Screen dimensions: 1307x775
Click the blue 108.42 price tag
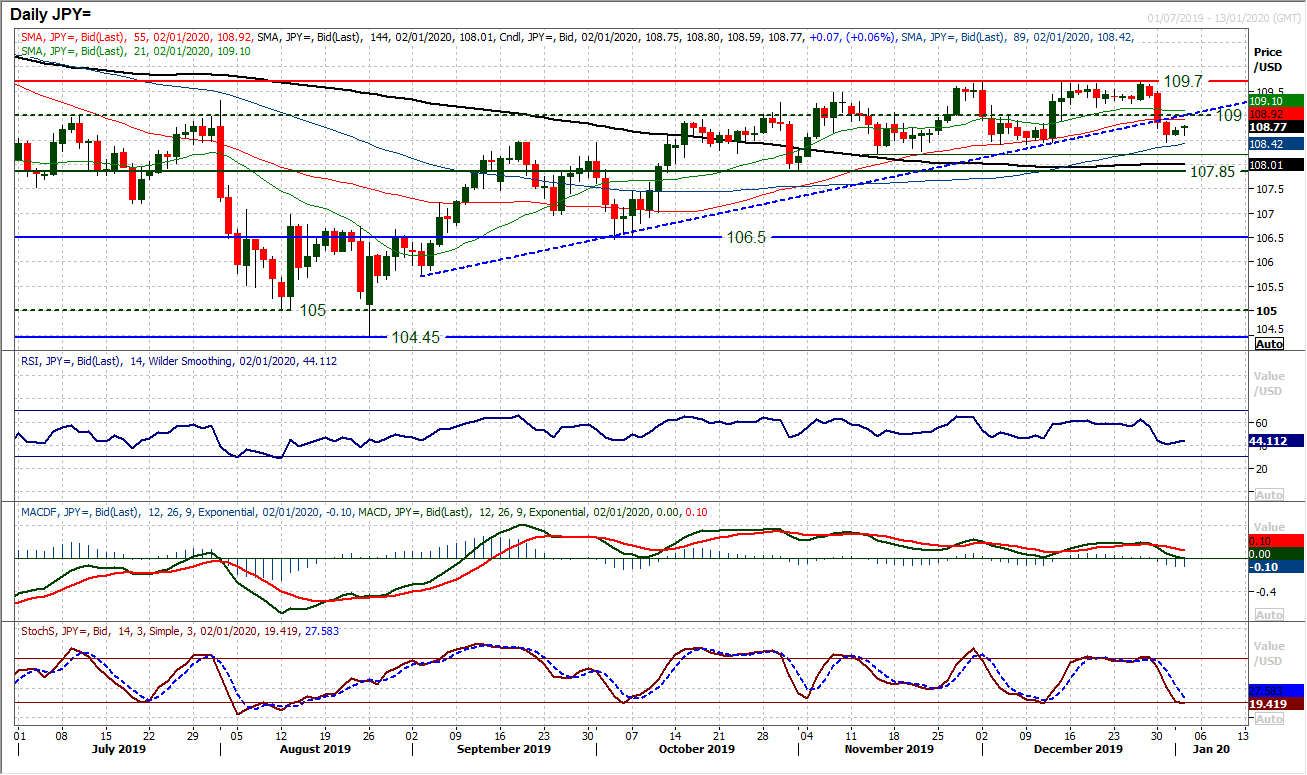click(1277, 144)
